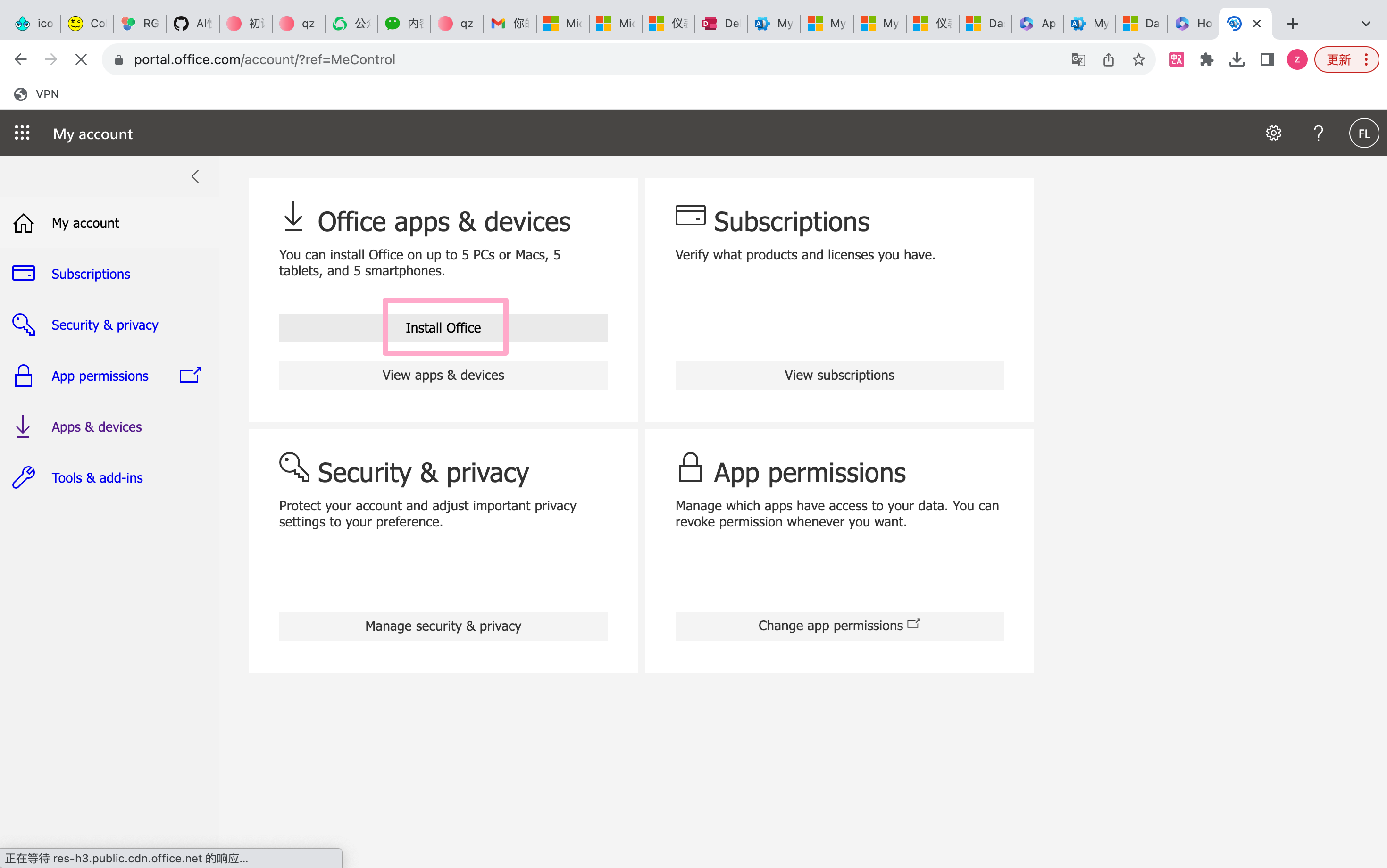Close the active browser tab
This screenshot has height=868, width=1387.
[x=1257, y=24]
